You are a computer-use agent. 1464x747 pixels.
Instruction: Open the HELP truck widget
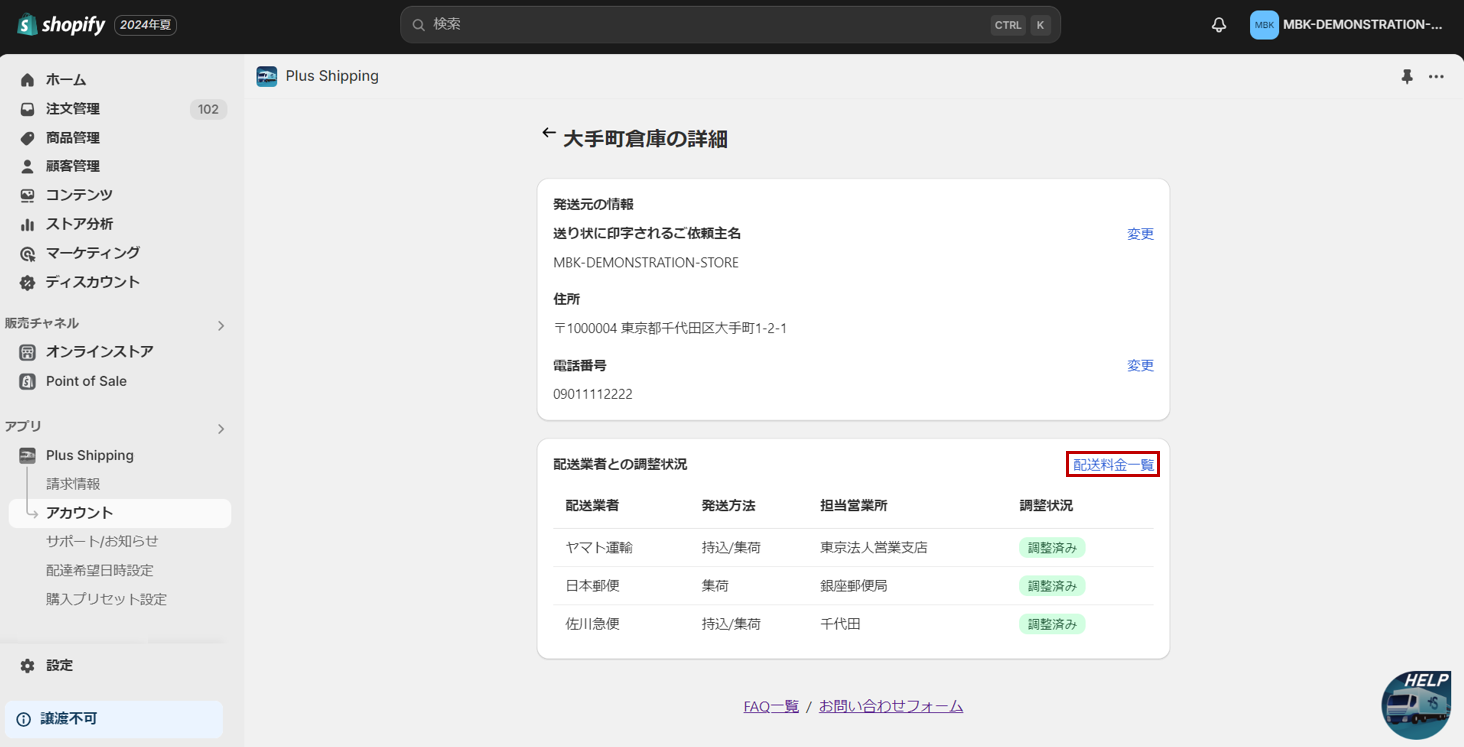click(x=1416, y=705)
